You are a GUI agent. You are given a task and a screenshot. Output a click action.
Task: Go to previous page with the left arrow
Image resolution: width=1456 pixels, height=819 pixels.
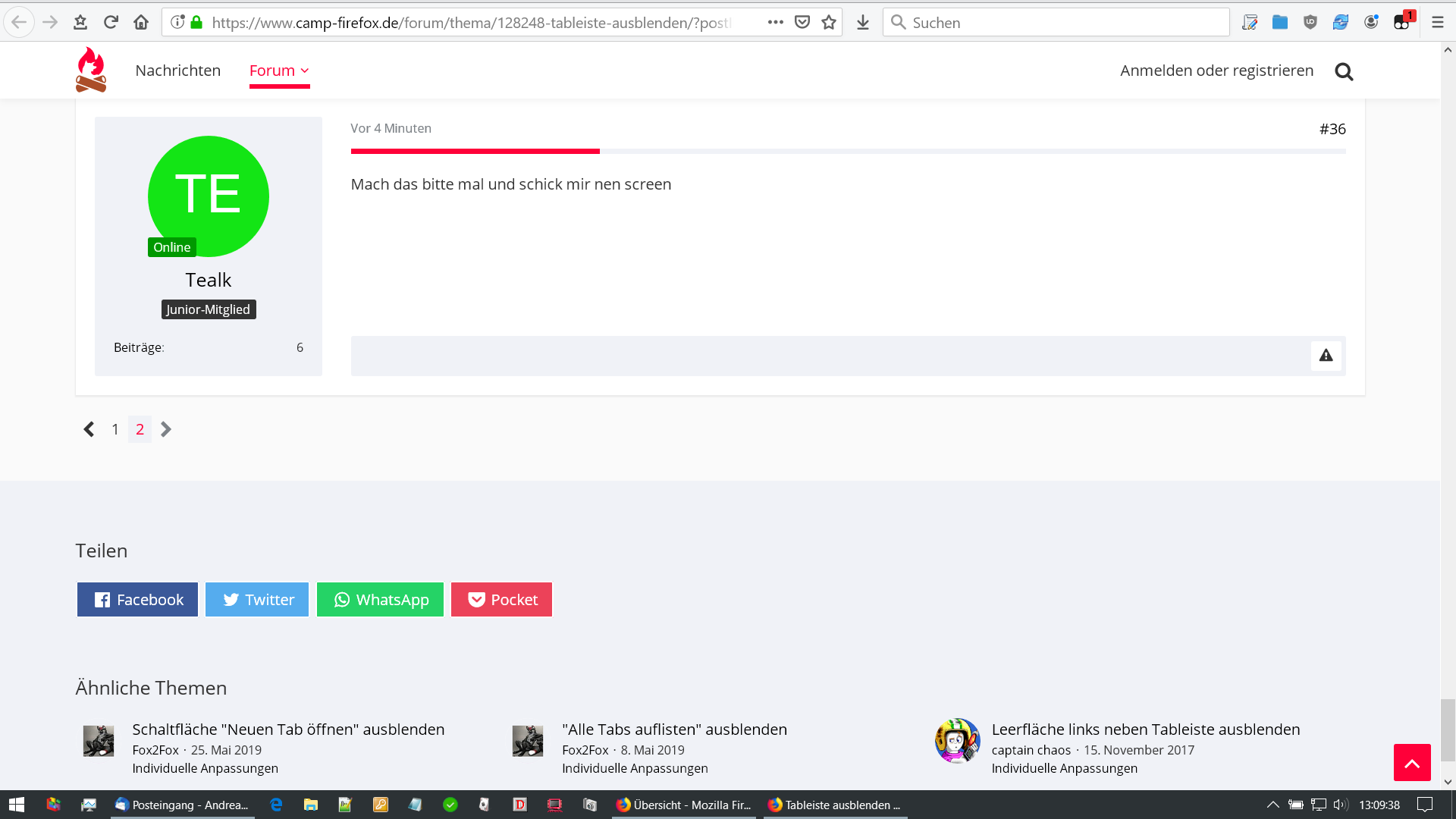(89, 429)
